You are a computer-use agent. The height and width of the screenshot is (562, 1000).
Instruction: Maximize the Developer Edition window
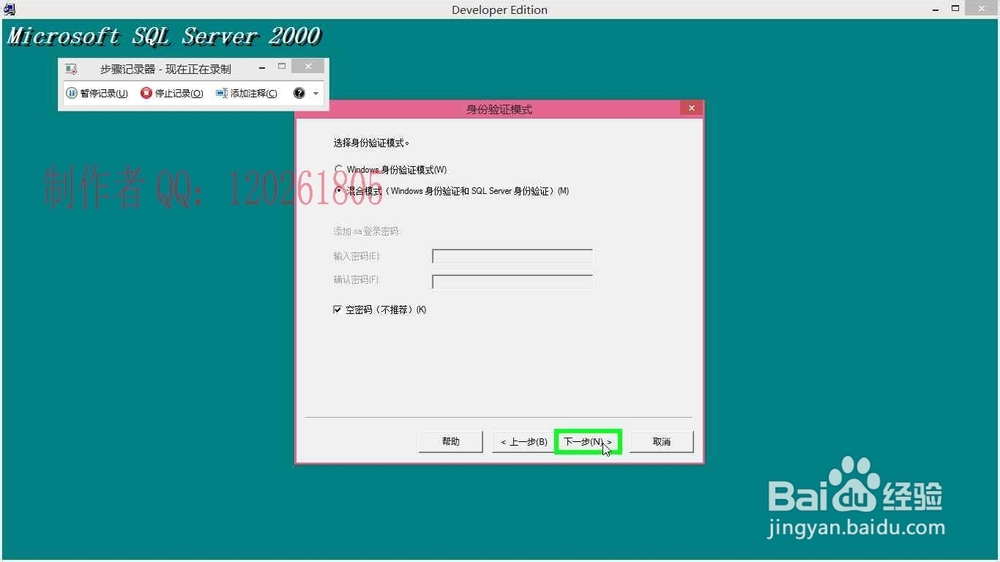coord(955,8)
